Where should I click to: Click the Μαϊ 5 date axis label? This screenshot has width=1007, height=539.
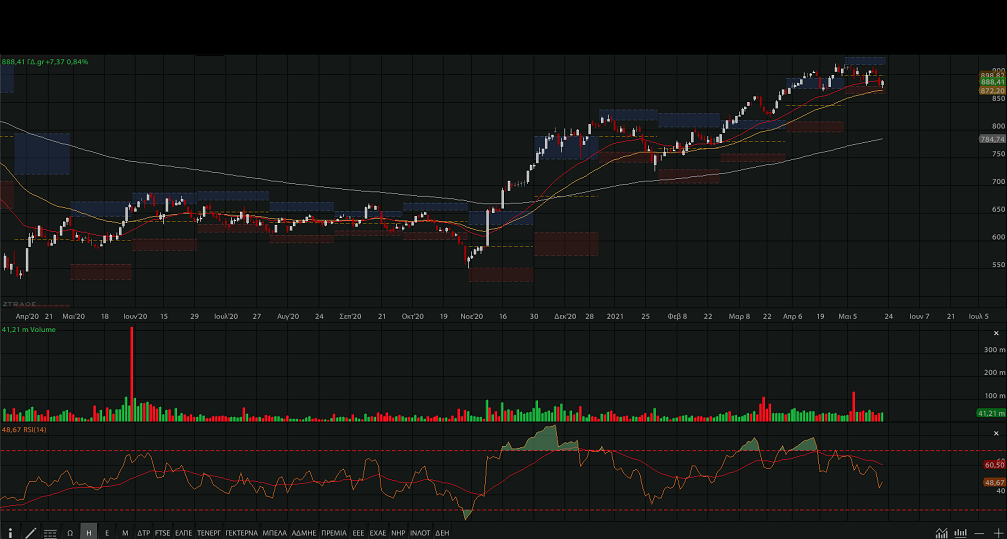click(848, 316)
